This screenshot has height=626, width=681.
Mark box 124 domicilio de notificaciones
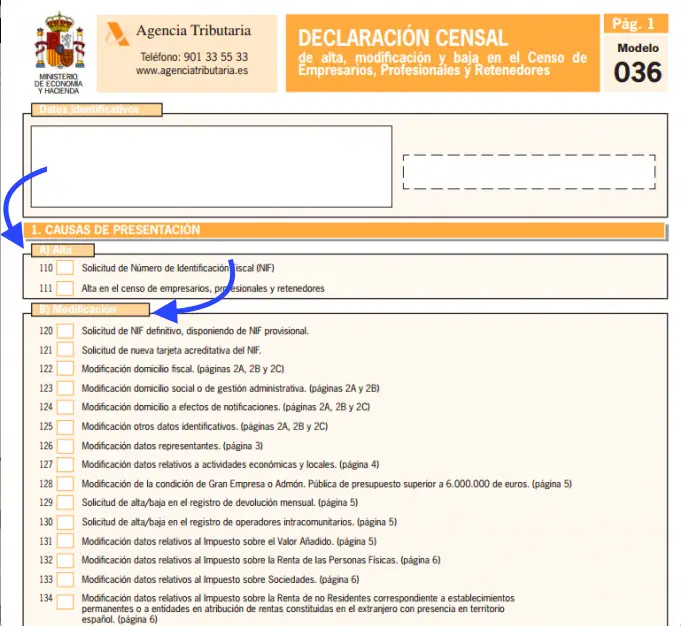[x=65, y=407]
